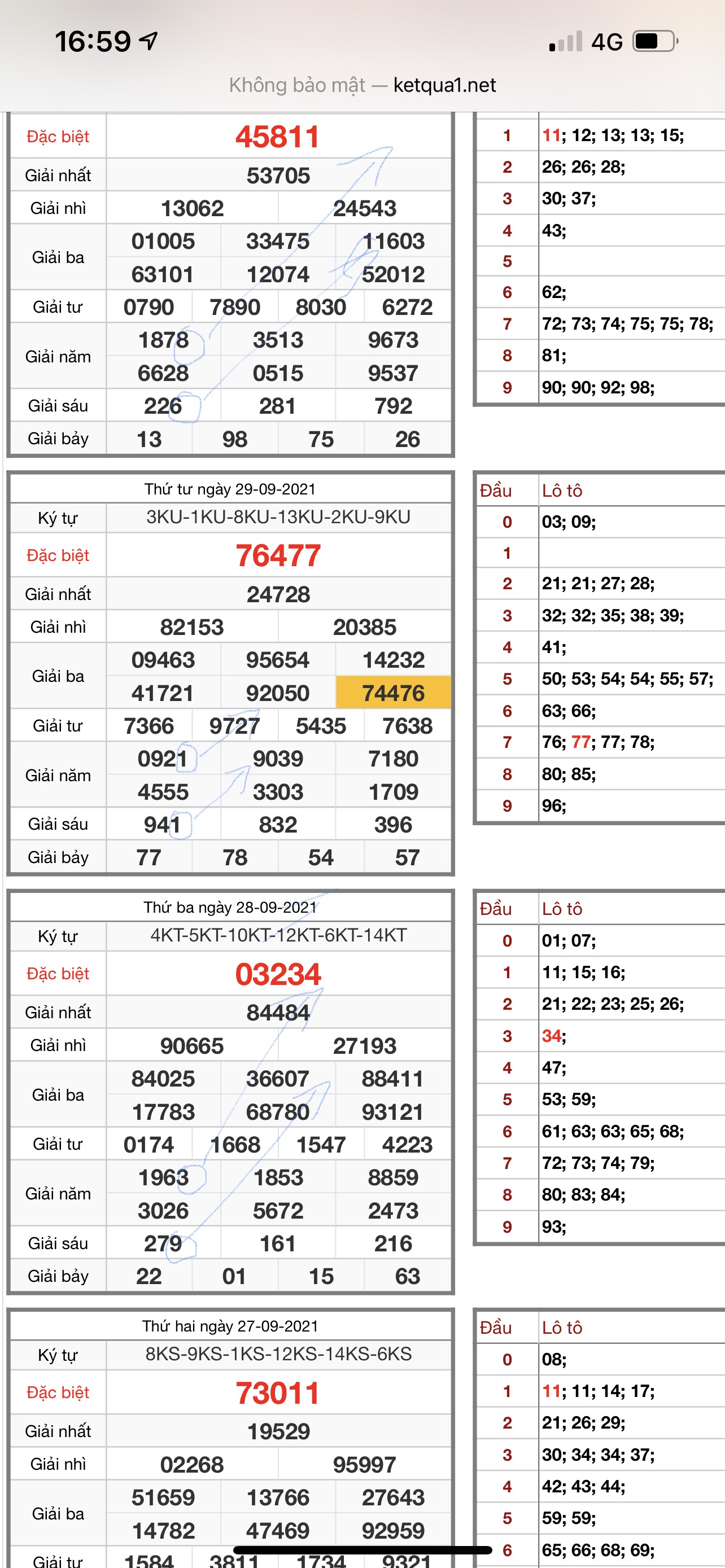Tap fifth prize number 1963
725x1568 pixels.
tap(163, 1178)
